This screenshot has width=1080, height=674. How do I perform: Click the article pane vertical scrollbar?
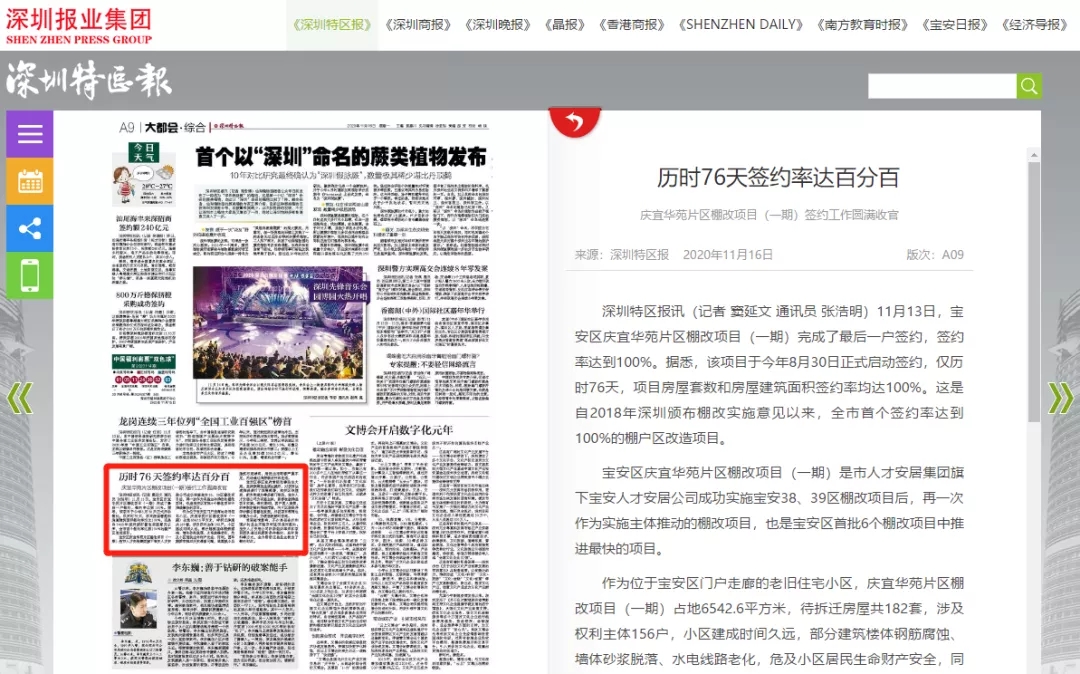coord(1034,292)
